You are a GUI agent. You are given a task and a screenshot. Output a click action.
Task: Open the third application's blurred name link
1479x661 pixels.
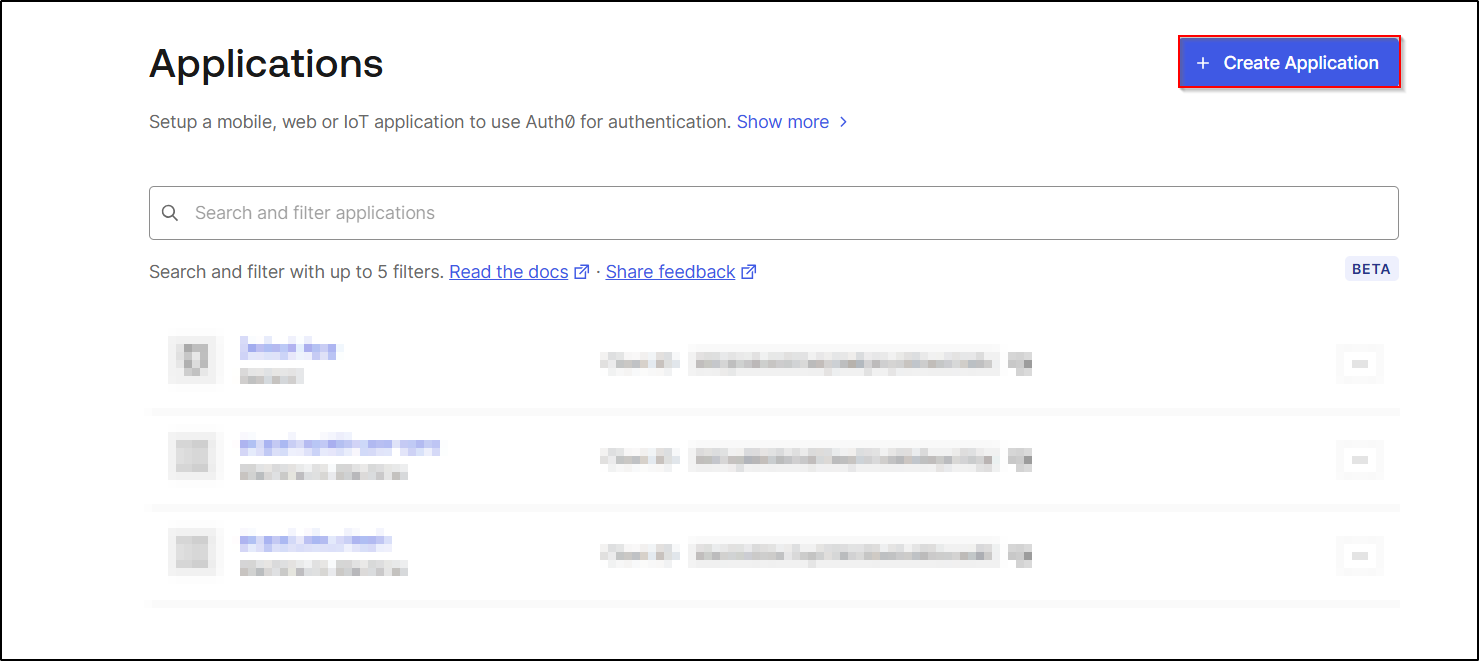coord(315,541)
